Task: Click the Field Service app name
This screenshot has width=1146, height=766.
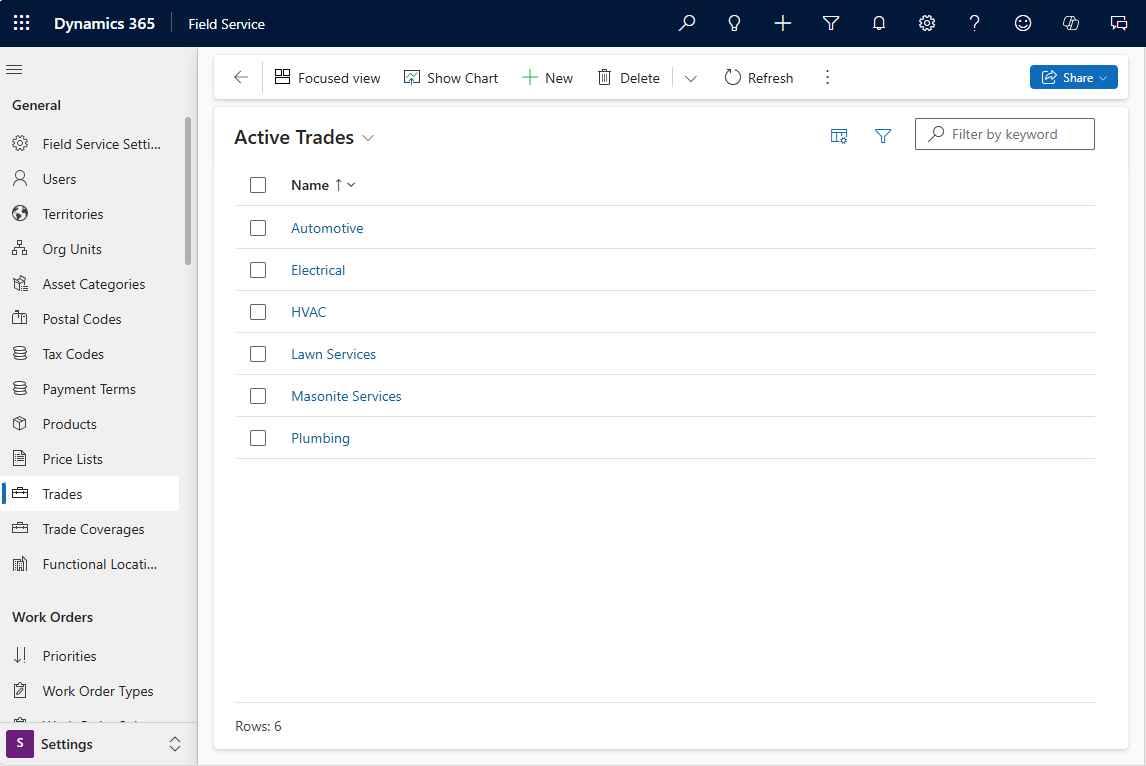Action: coord(227,24)
